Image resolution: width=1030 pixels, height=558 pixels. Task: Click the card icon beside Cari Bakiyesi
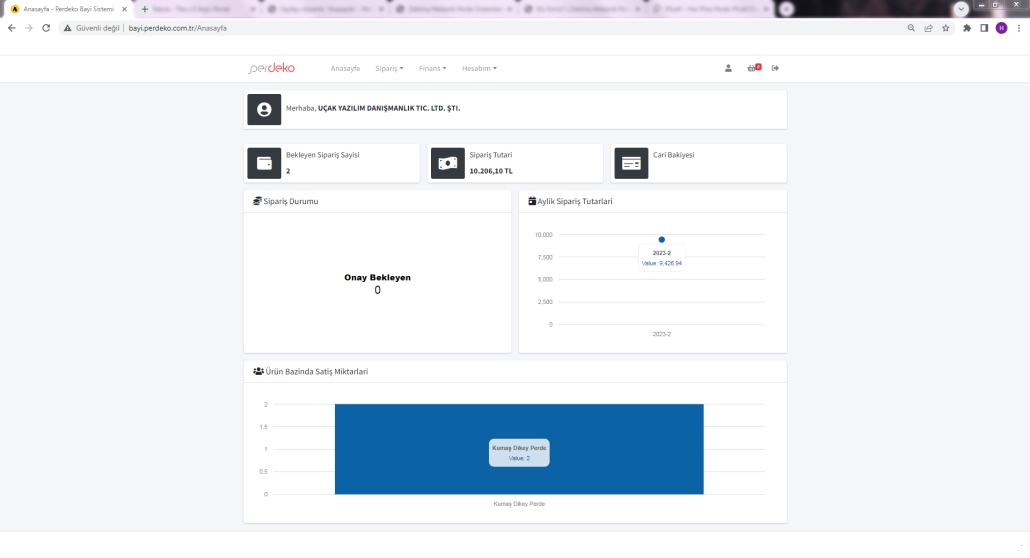coord(630,163)
